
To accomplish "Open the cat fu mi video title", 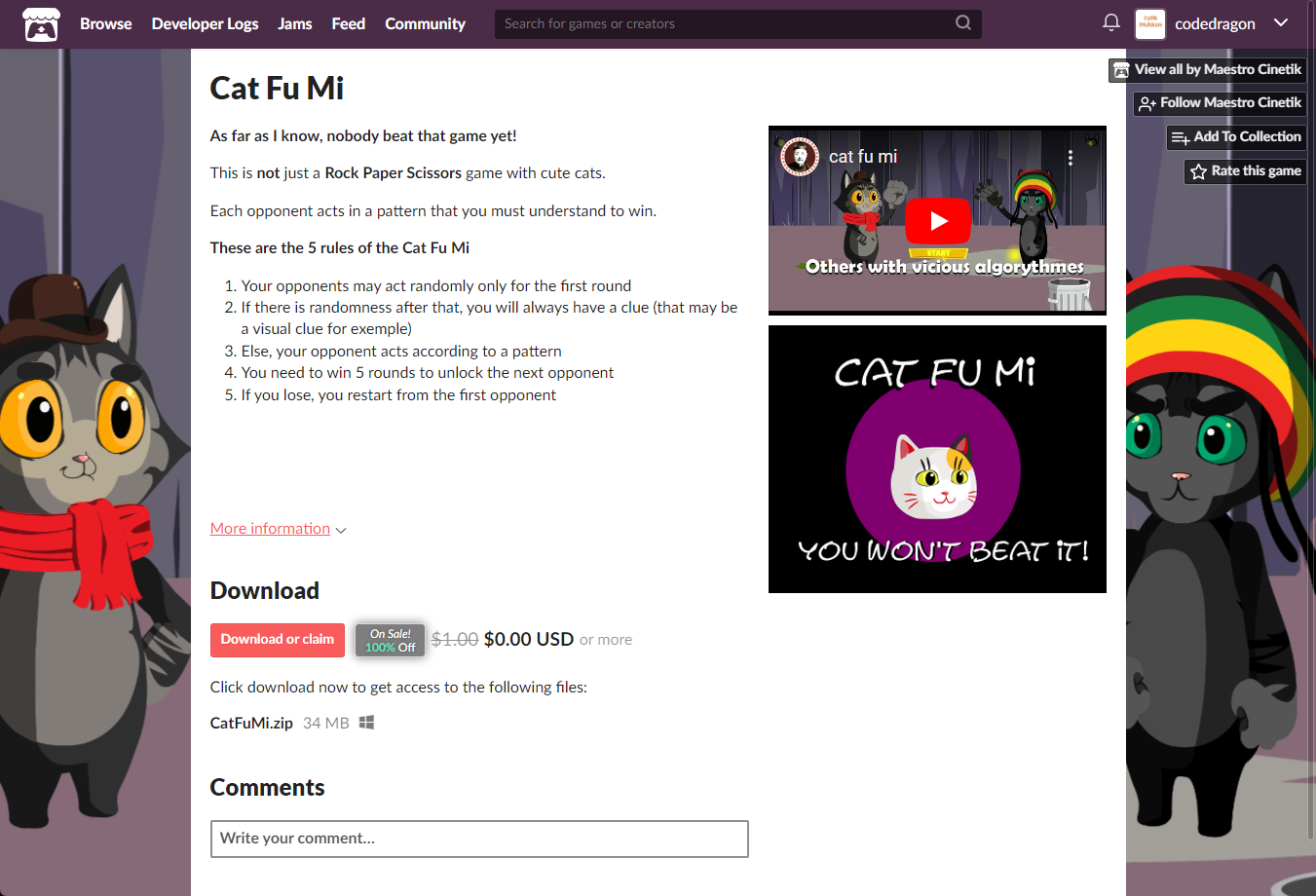I will [x=863, y=157].
